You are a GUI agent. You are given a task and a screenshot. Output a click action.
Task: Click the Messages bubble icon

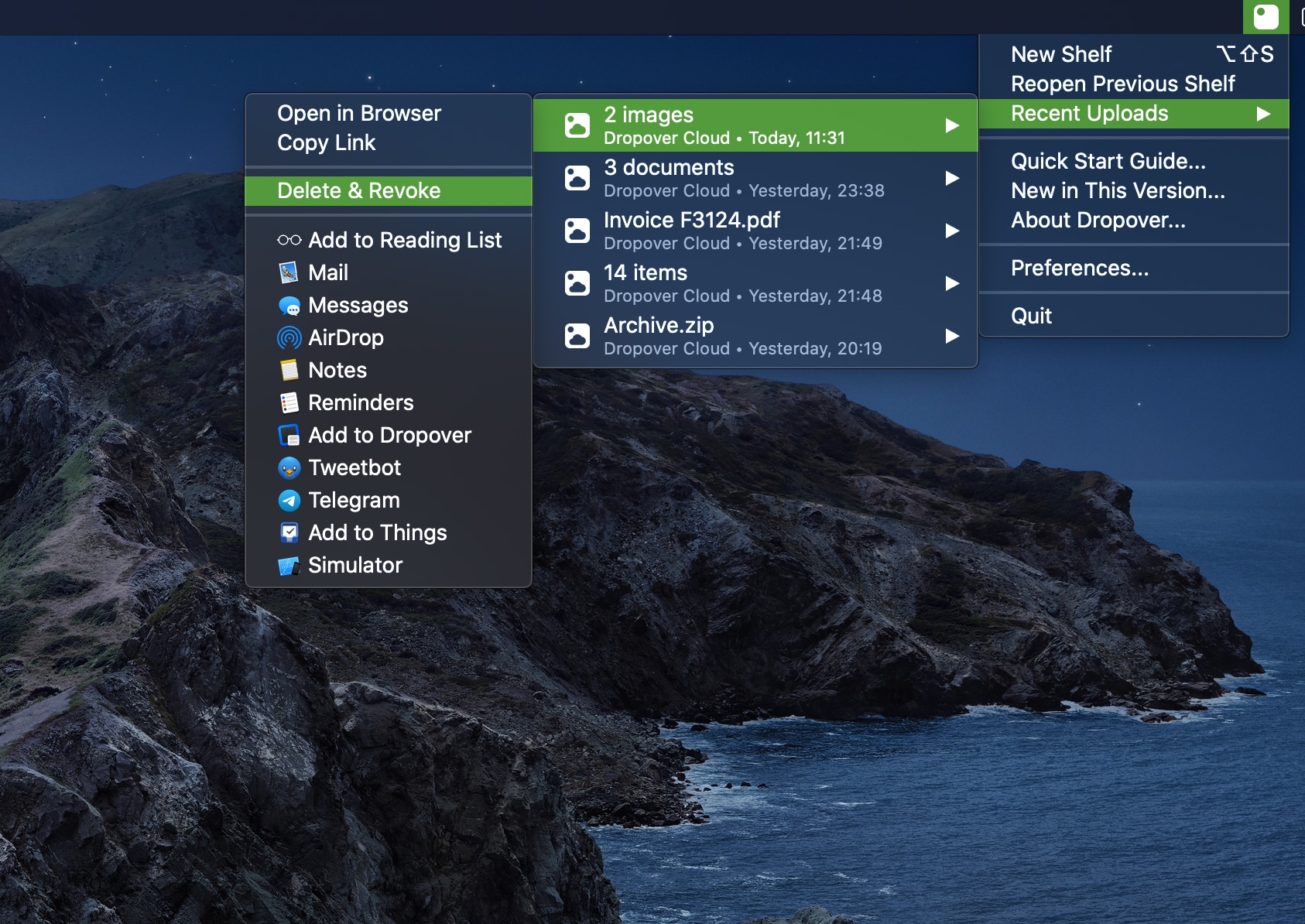(x=289, y=305)
